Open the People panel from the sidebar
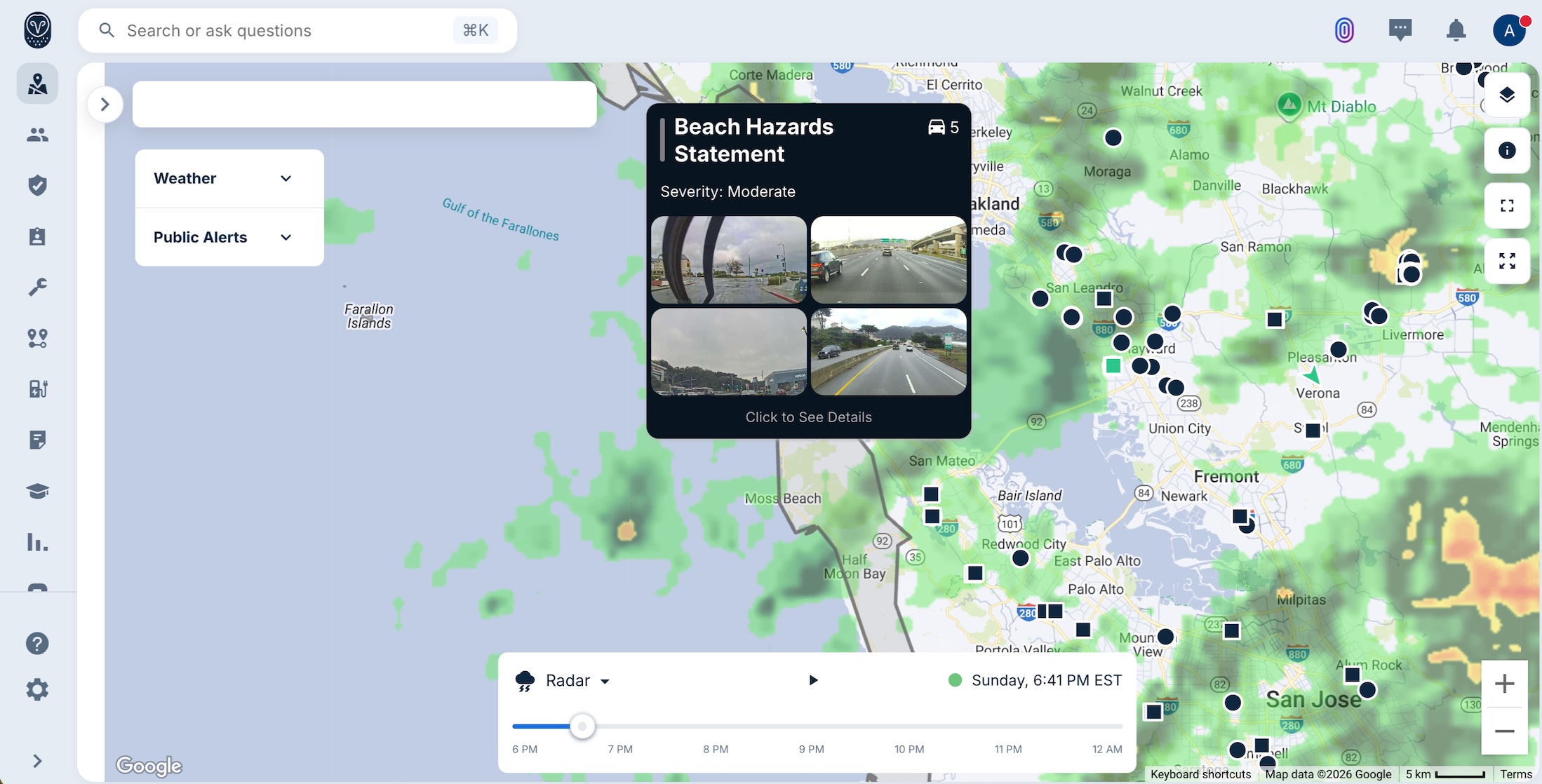 point(36,135)
